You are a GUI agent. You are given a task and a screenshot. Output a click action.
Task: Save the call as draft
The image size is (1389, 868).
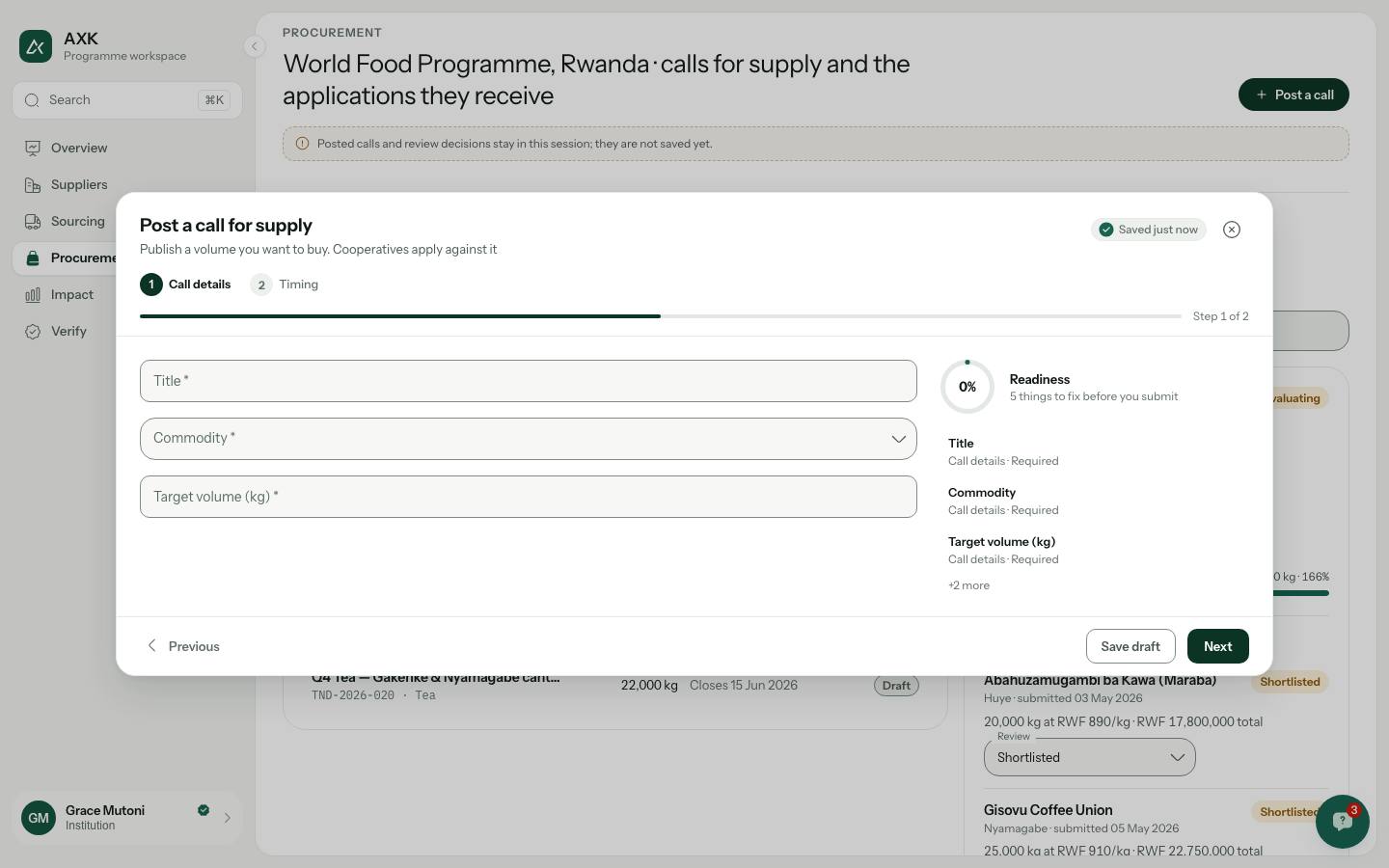(1130, 646)
